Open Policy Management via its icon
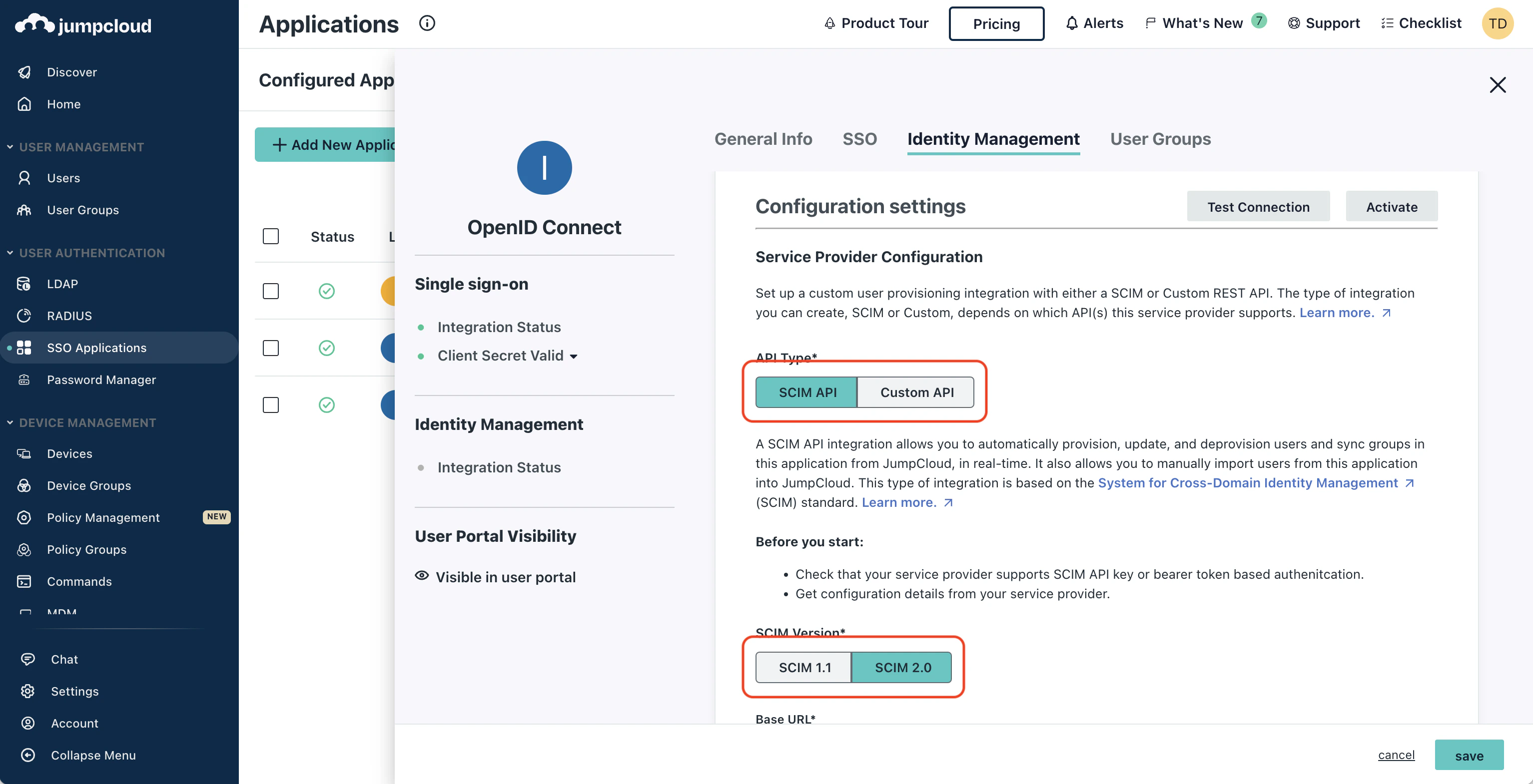The height and width of the screenshot is (784, 1533). click(x=24, y=517)
